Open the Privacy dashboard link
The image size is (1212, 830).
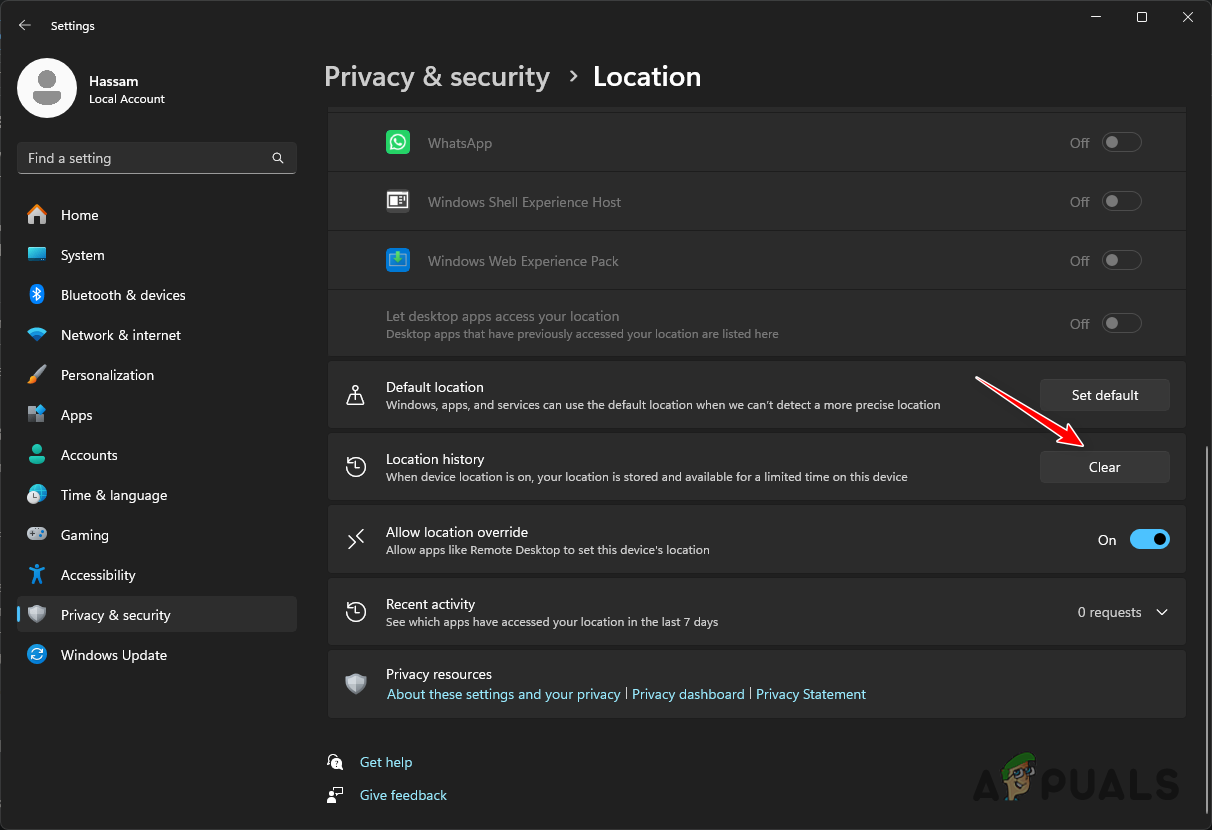click(x=688, y=693)
